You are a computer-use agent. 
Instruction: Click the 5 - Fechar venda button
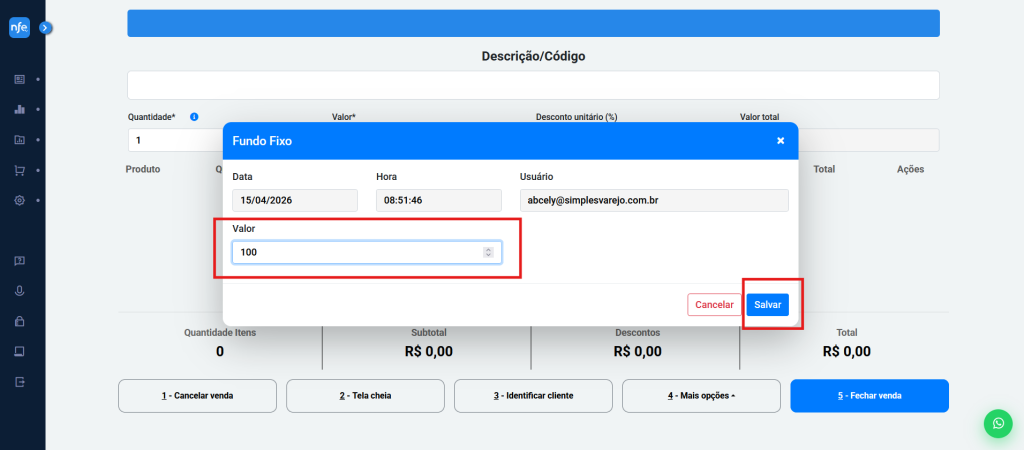point(868,396)
